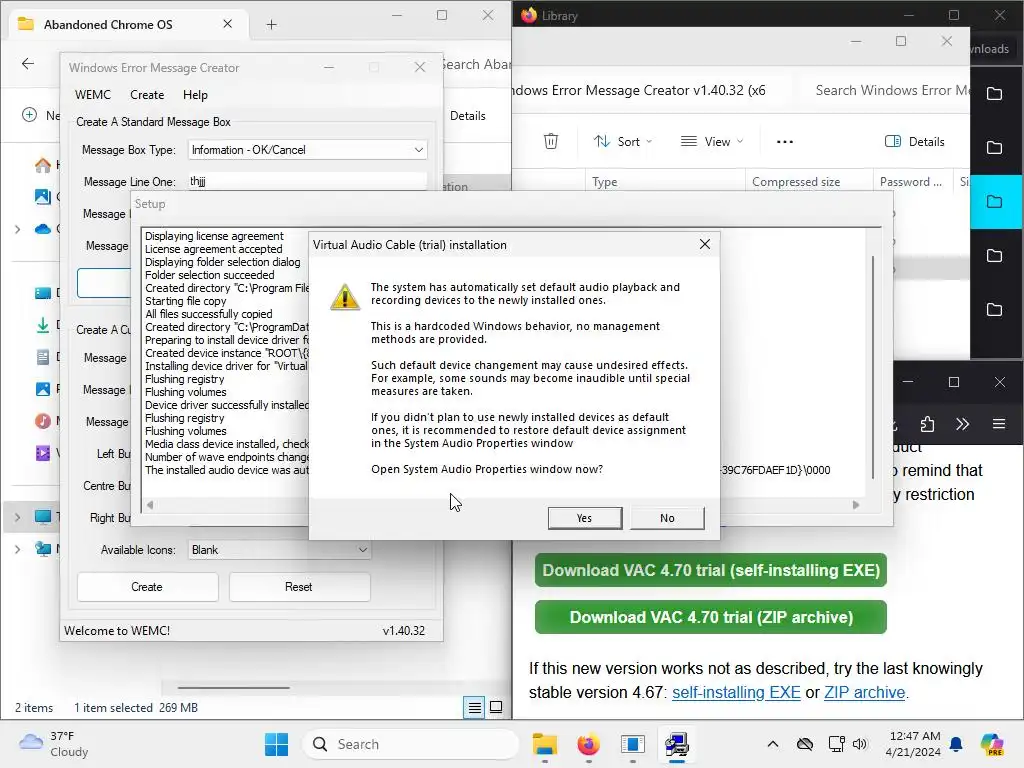Open the Windows Start menu
This screenshot has height=768, width=1024.
[x=276, y=744]
